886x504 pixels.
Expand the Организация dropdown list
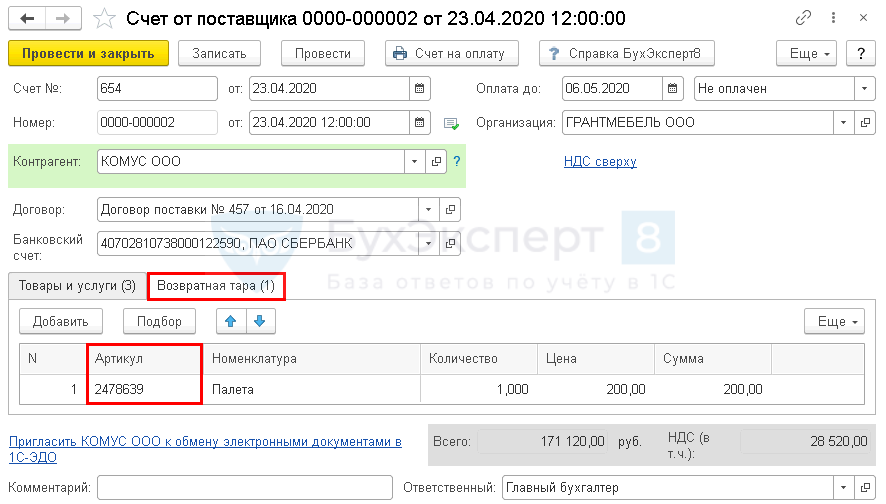[843, 123]
